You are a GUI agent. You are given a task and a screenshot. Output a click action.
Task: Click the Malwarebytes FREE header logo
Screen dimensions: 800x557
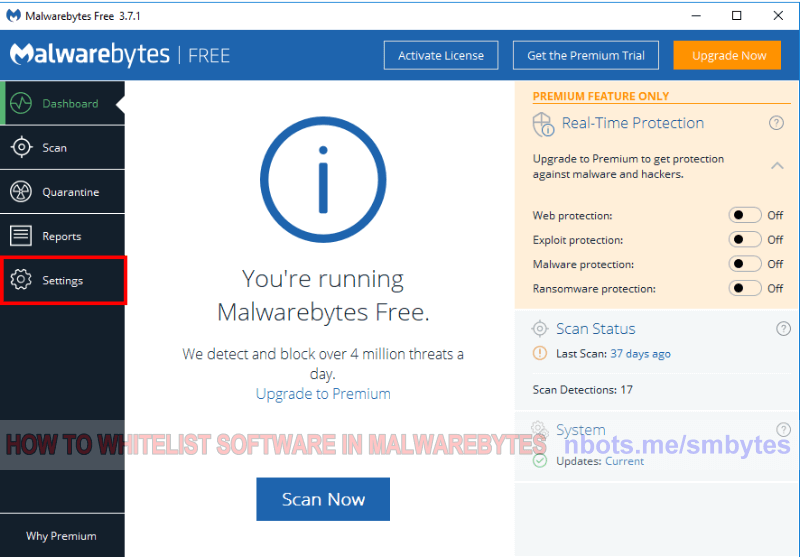[120, 55]
